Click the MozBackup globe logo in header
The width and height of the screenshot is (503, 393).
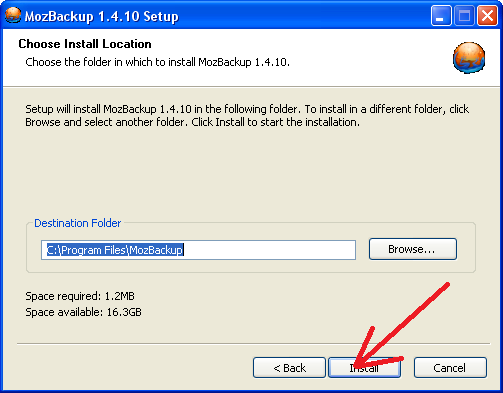coord(469,58)
